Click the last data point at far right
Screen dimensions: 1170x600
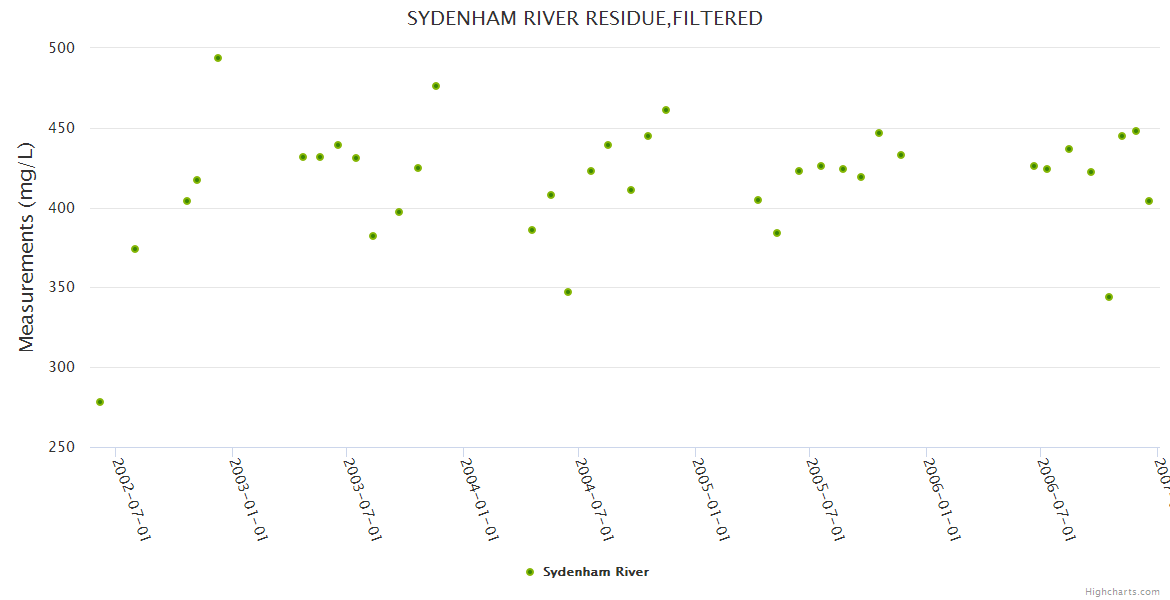tap(1149, 201)
